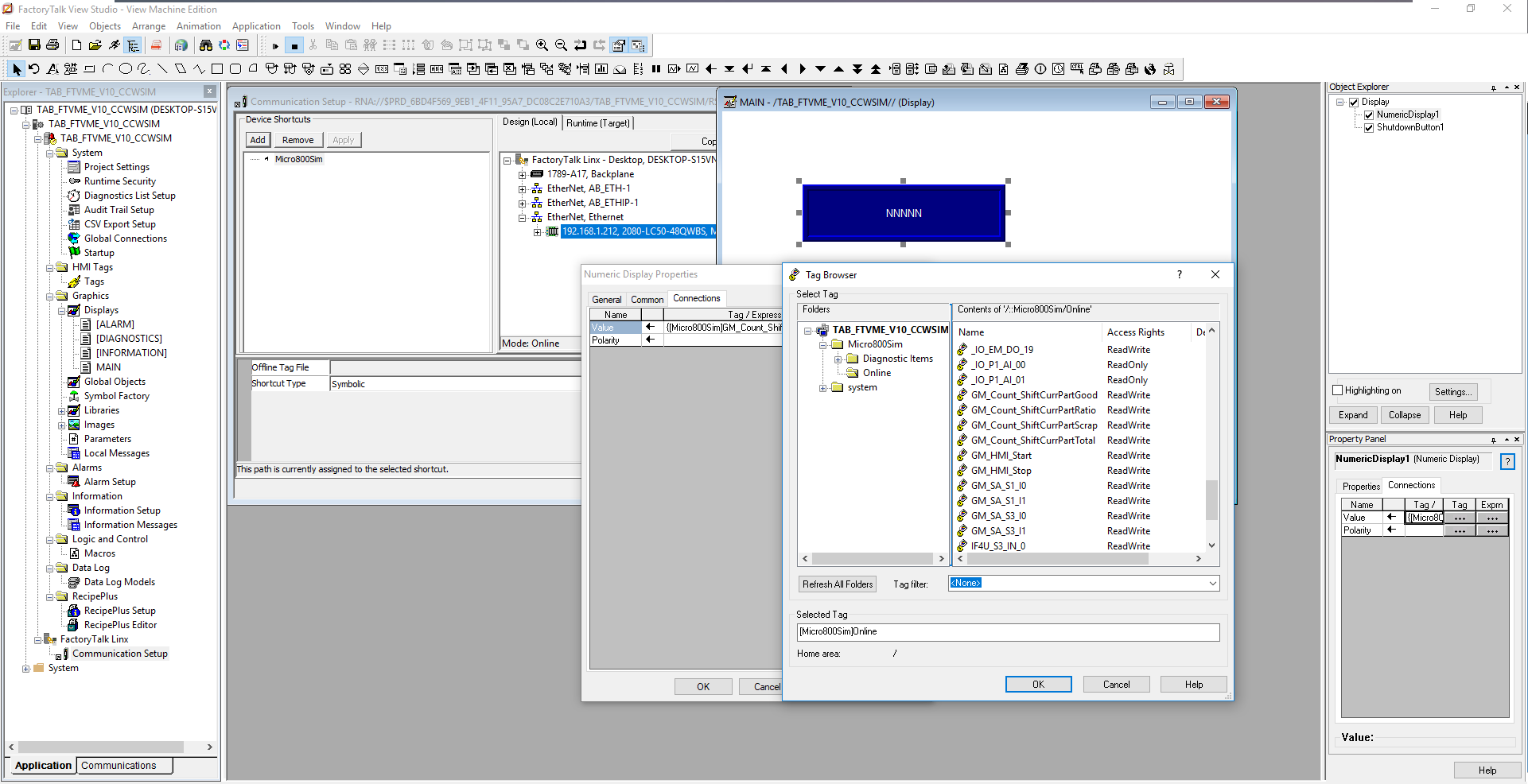
Task: Select the Online folder in Tag Browser
Action: 877,373
